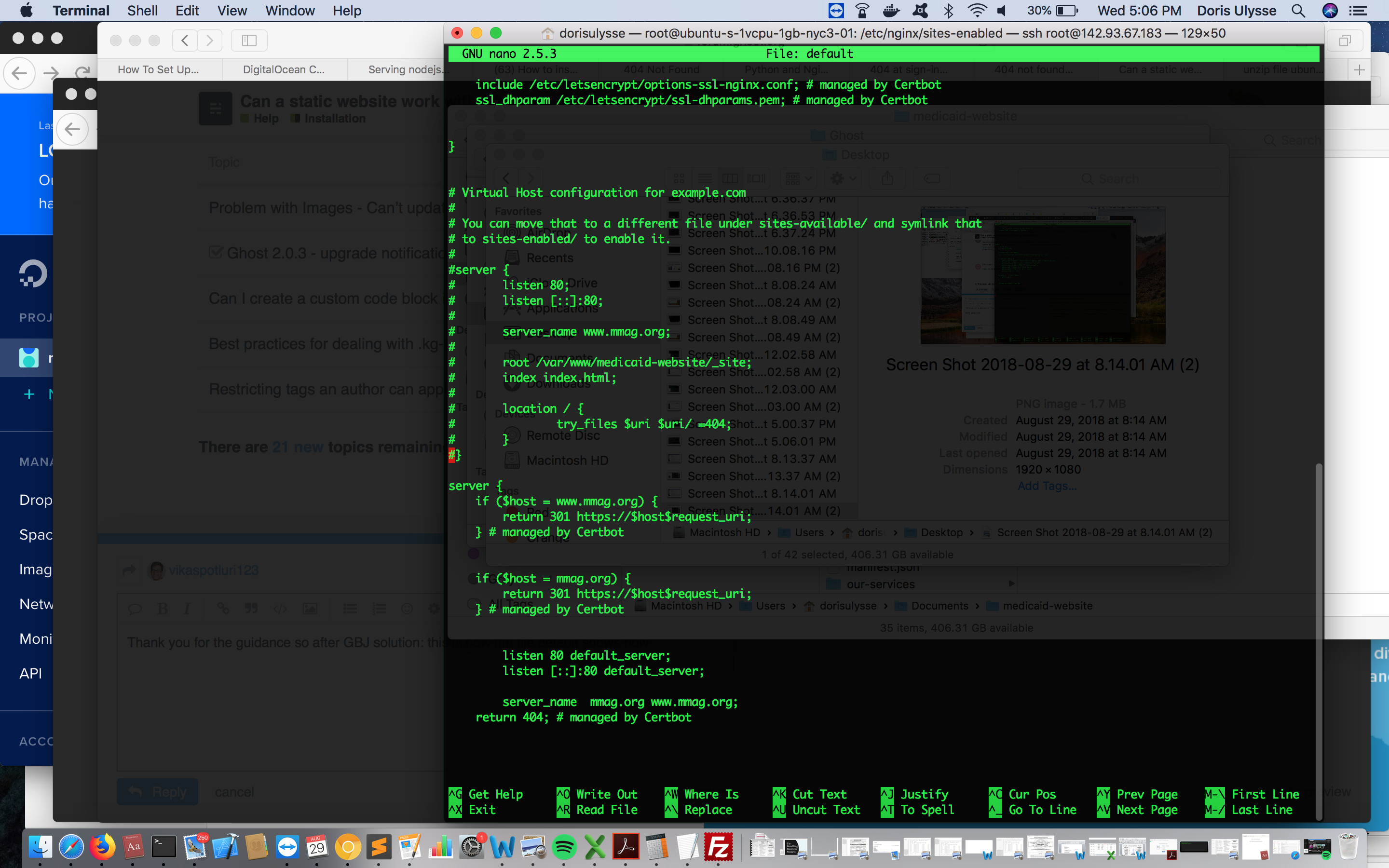
Task: Open the Help menu
Action: [x=347, y=10]
